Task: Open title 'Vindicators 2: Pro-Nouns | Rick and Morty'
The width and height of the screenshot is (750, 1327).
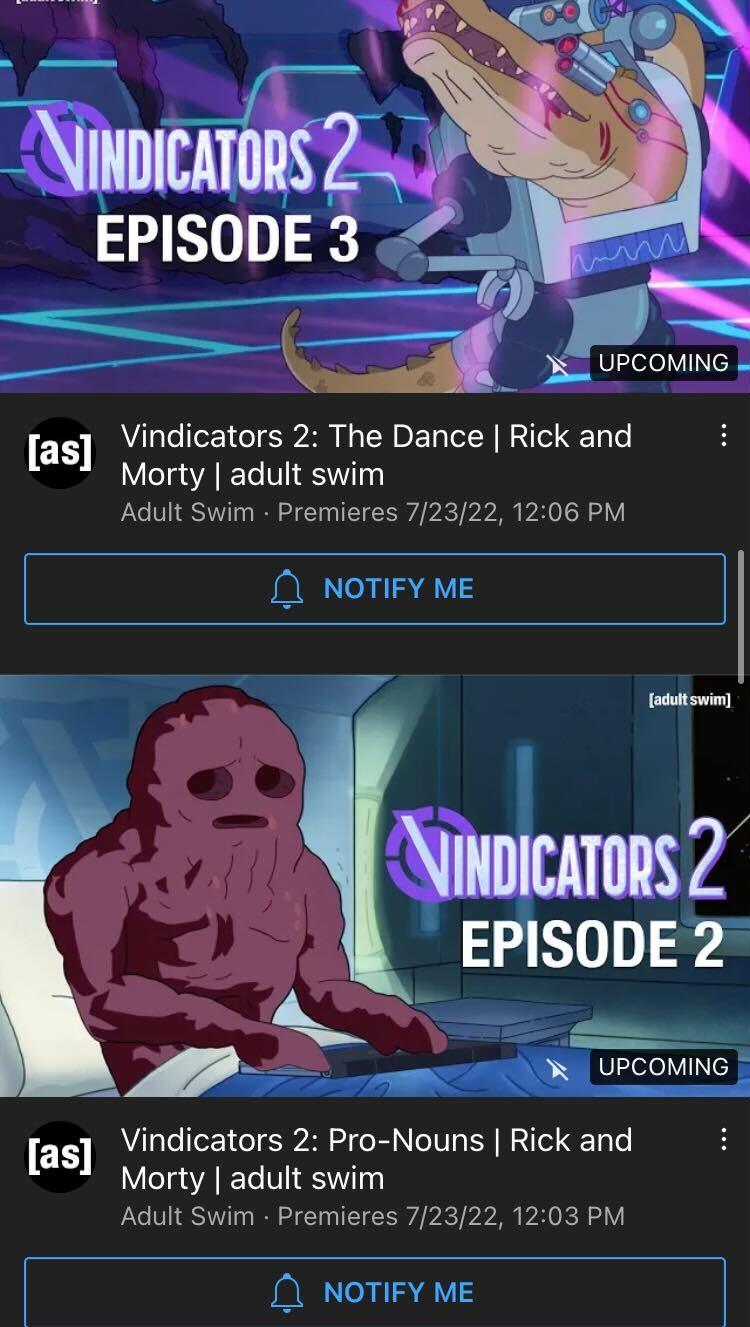Action: click(376, 1159)
